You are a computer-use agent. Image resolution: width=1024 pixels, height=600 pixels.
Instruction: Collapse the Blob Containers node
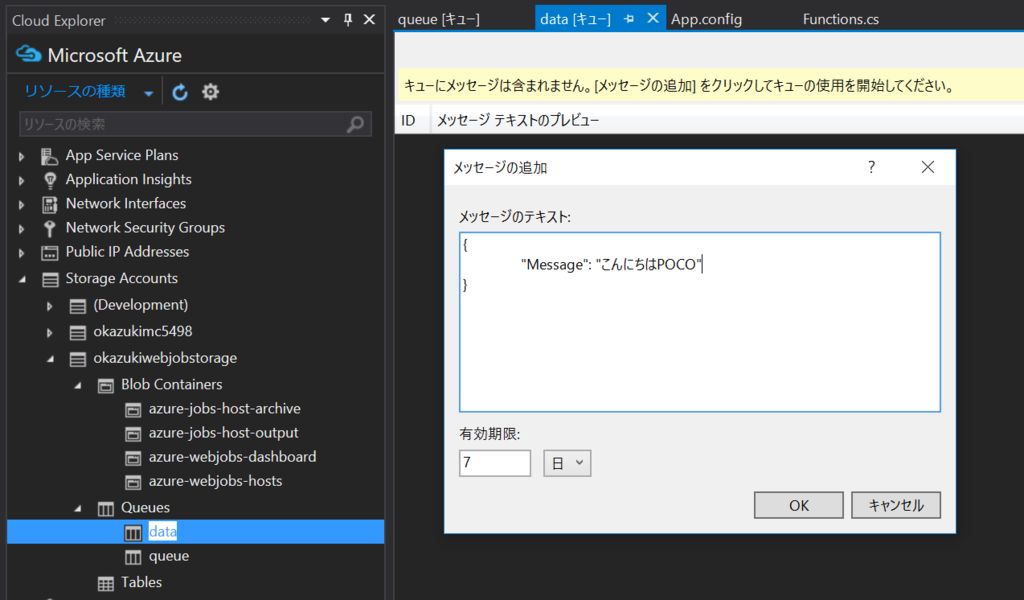(x=78, y=385)
